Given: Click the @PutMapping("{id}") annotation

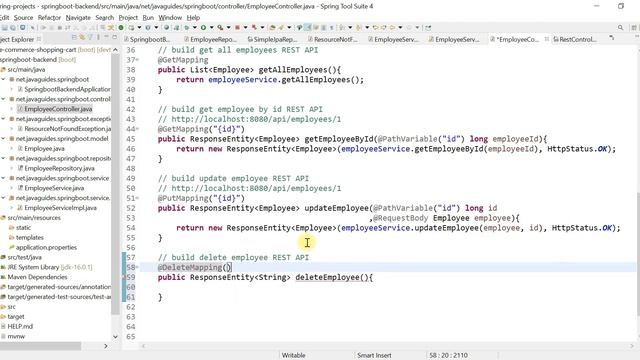Looking at the screenshot, I should (x=201, y=198).
